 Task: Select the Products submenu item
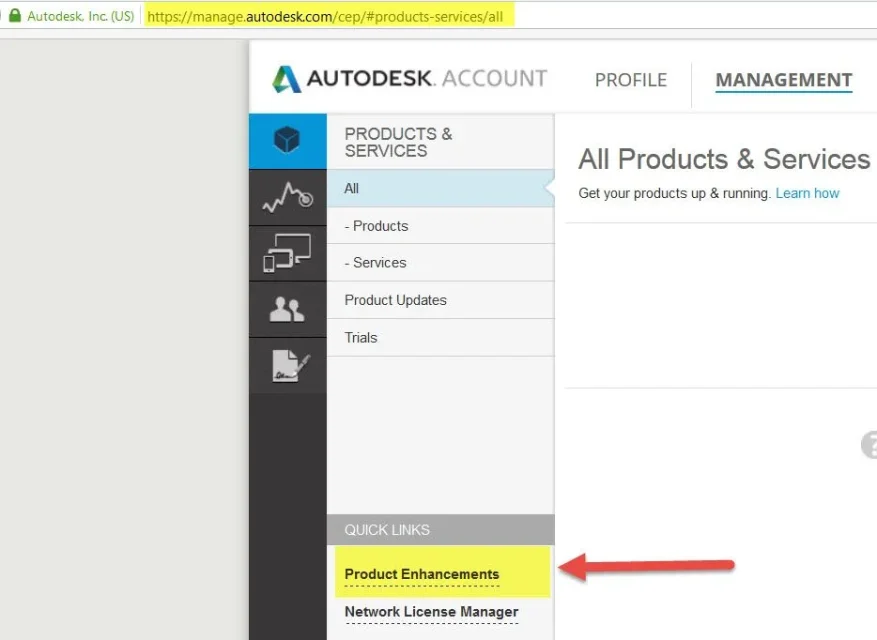[x=441, y=226]
